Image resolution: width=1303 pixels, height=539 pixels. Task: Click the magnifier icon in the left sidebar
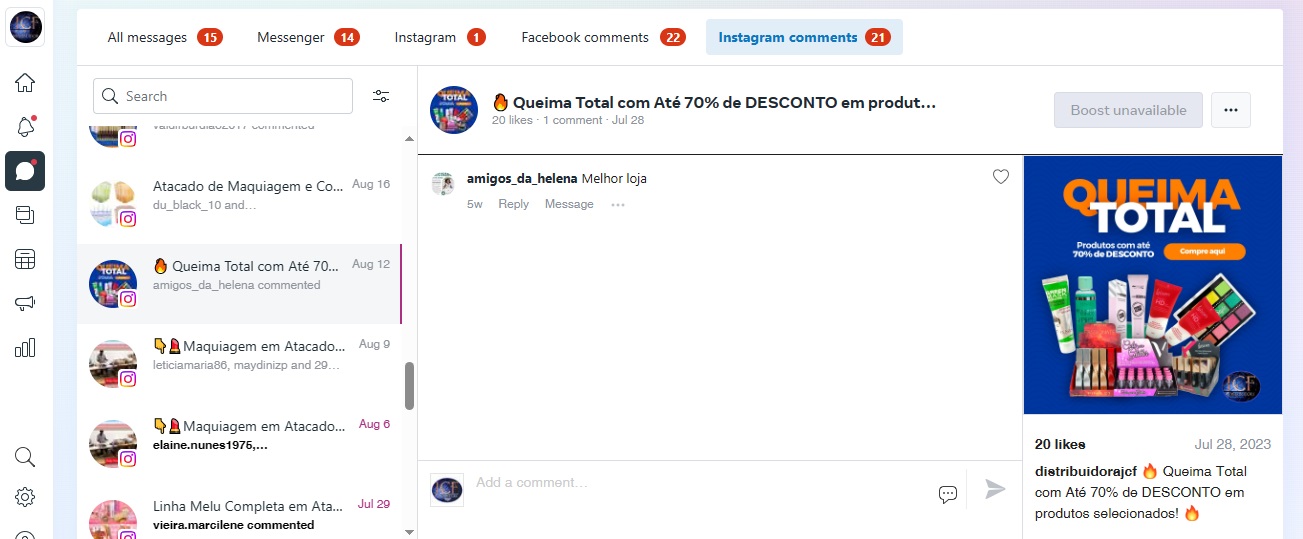[25, 457]
